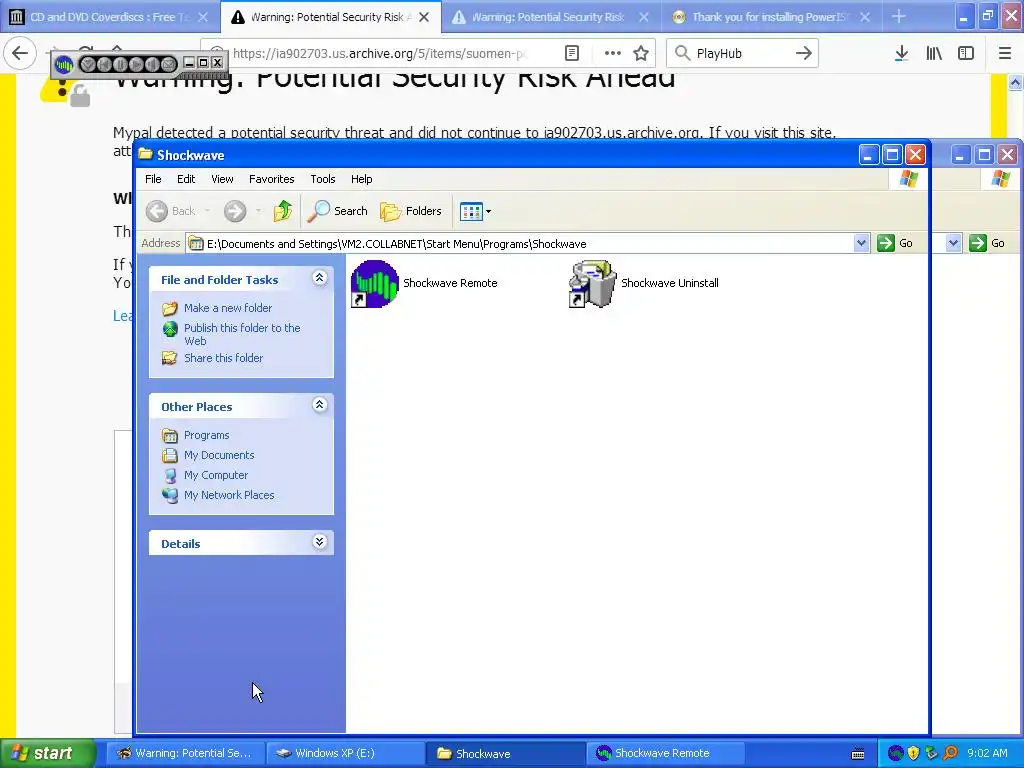Bookmark this page with the star

click(x=641, y=53)
